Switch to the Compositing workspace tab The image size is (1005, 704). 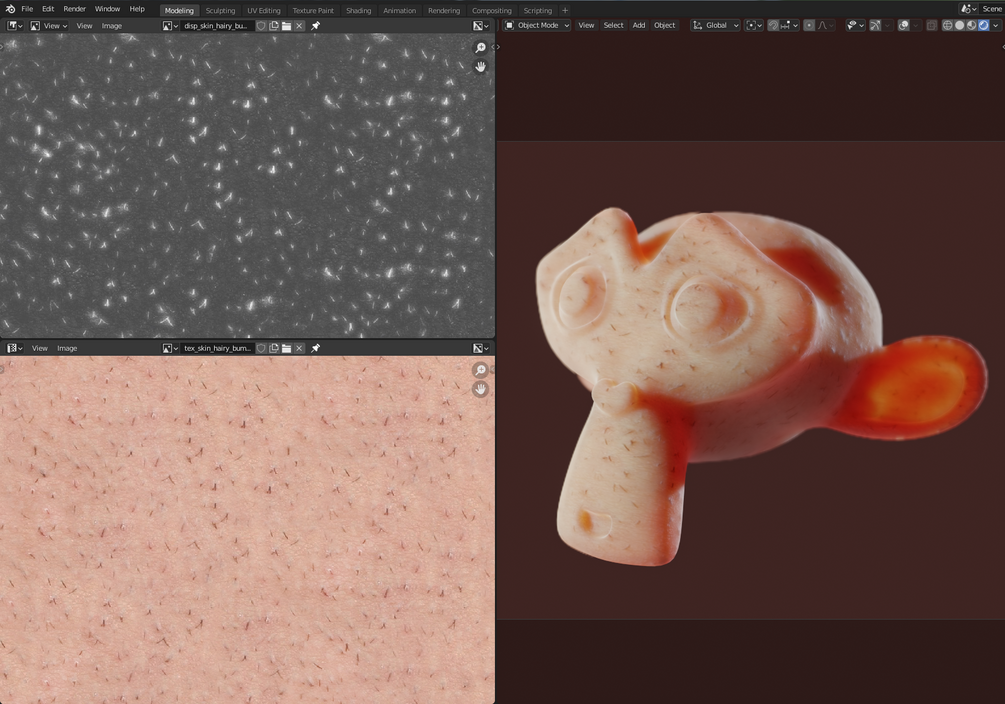492,10
